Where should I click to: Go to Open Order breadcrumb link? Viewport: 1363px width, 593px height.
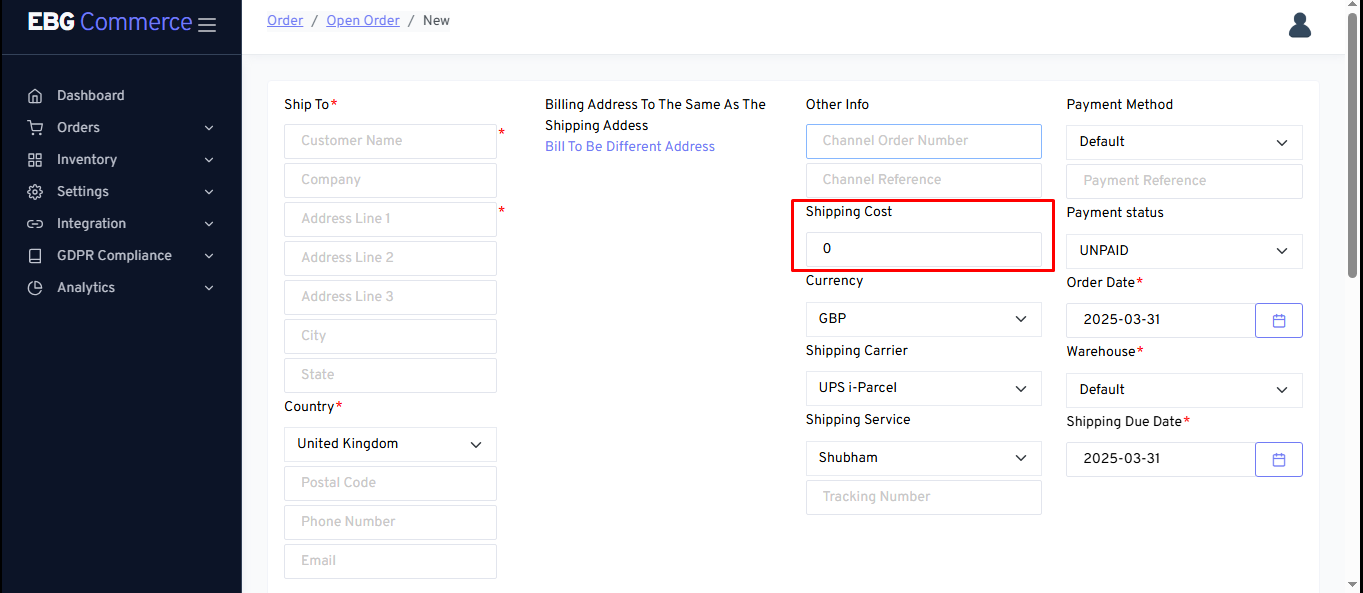tap(363, 21)
